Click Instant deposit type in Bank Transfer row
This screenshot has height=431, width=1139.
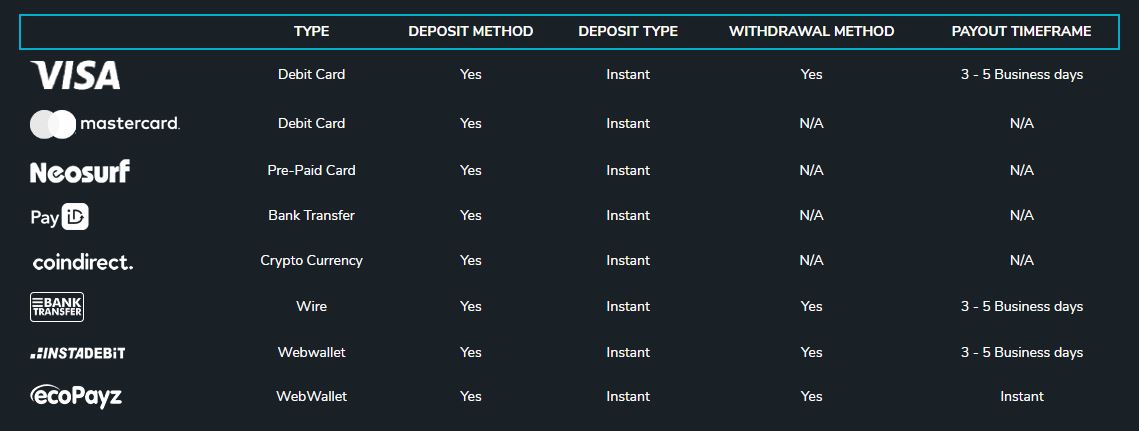[628, 306]
